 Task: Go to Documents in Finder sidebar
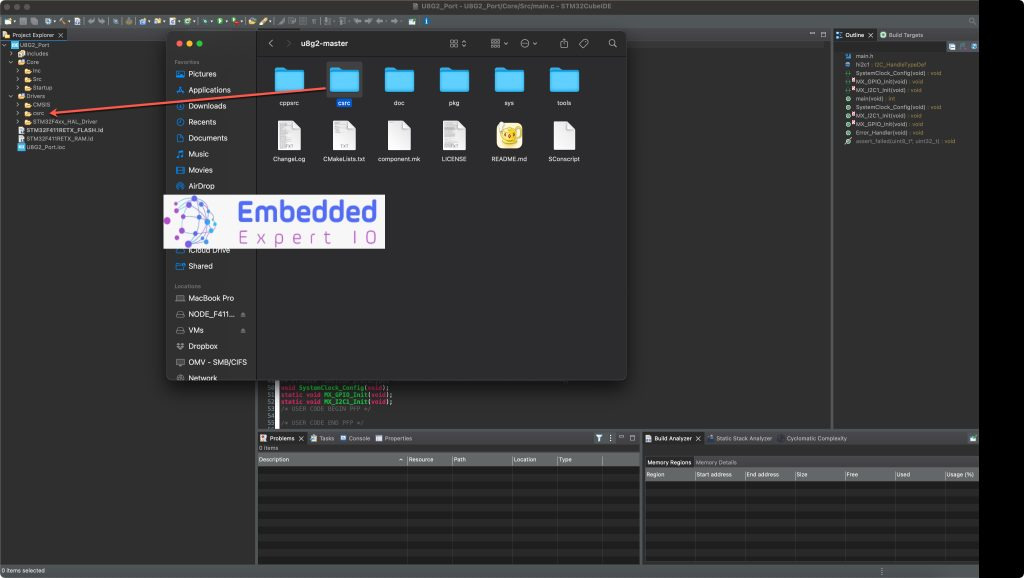click(202, 138)
